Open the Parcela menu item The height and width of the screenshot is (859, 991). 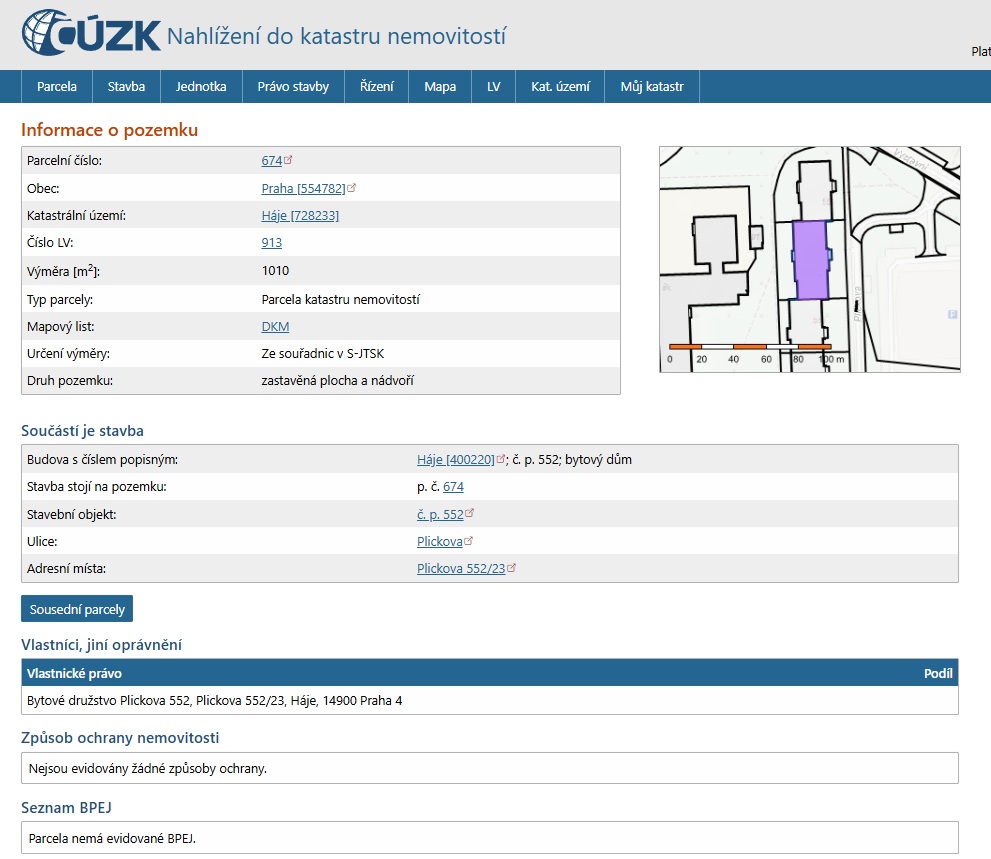57,86
